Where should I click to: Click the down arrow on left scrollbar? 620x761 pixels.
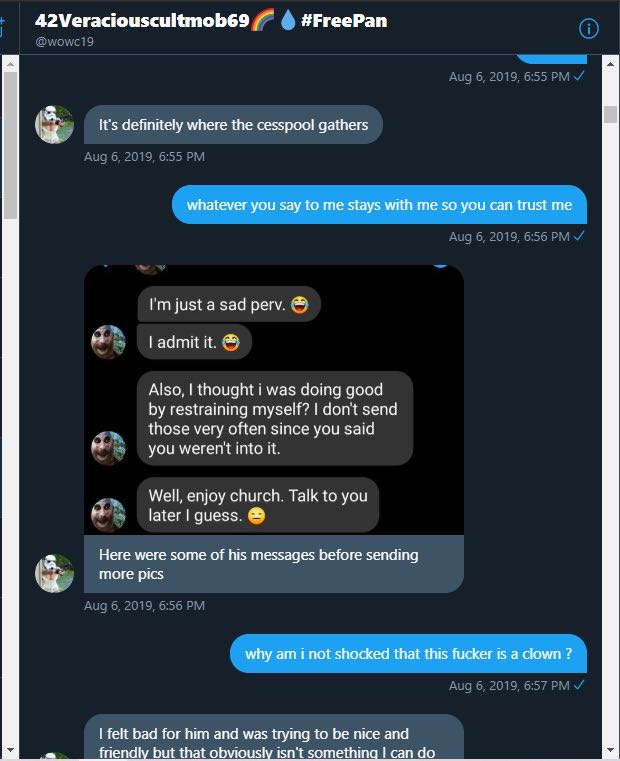click(x=10, y=750)
